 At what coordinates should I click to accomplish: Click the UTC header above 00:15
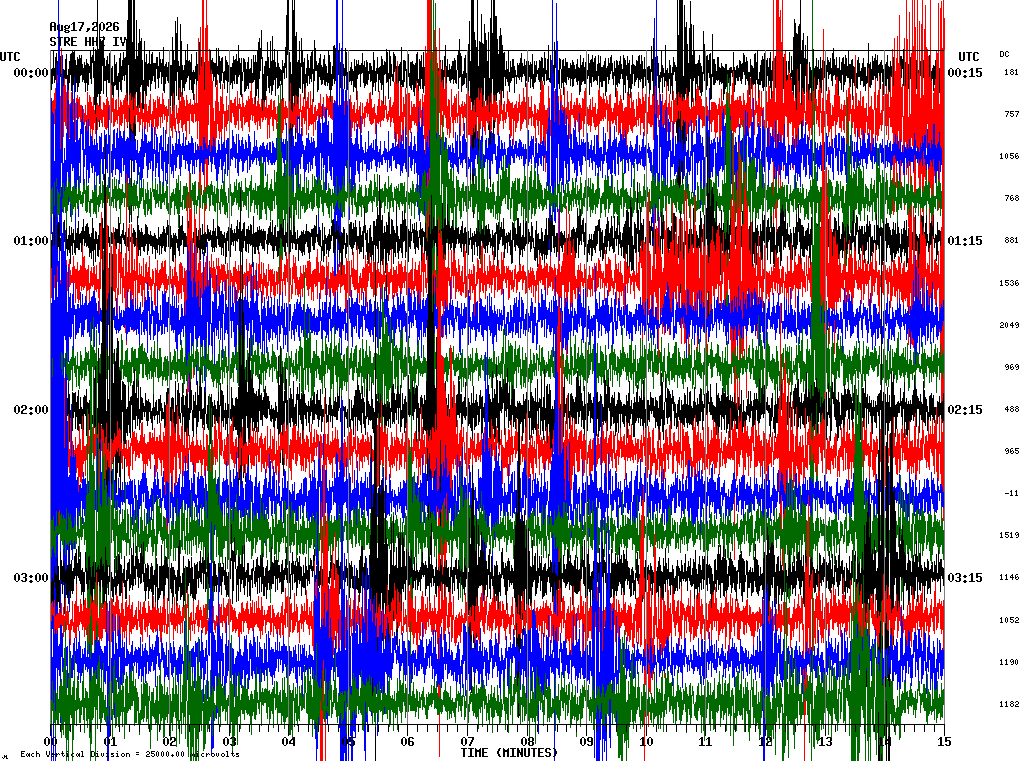(x=968, y=57)
